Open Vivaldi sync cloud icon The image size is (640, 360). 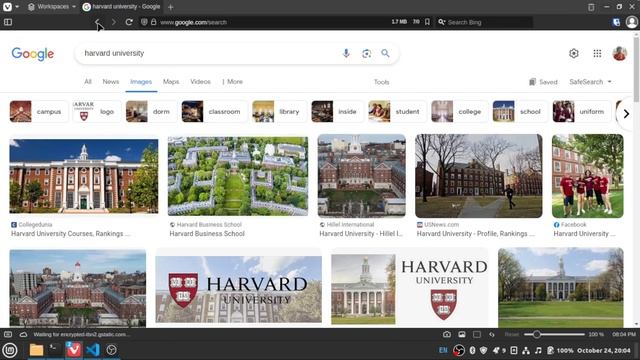(23, 334)
